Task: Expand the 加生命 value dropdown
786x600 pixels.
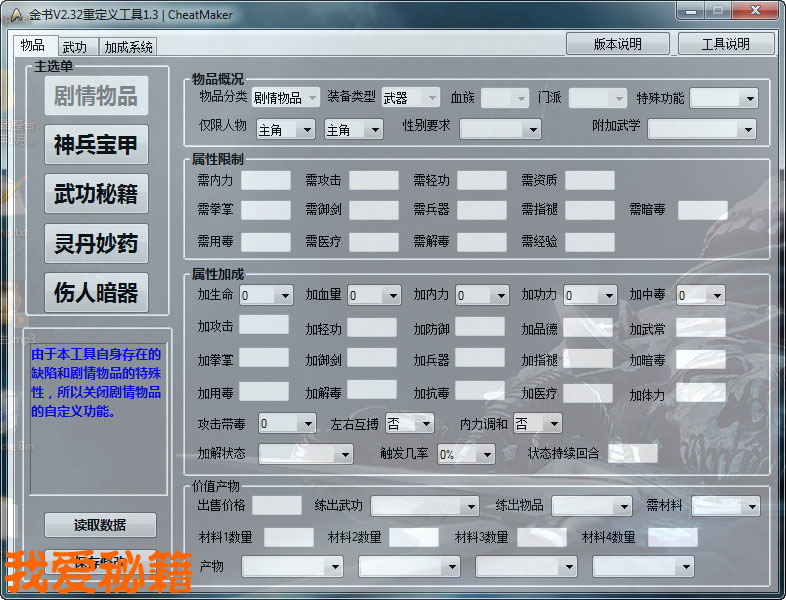Action: point(266,295)
